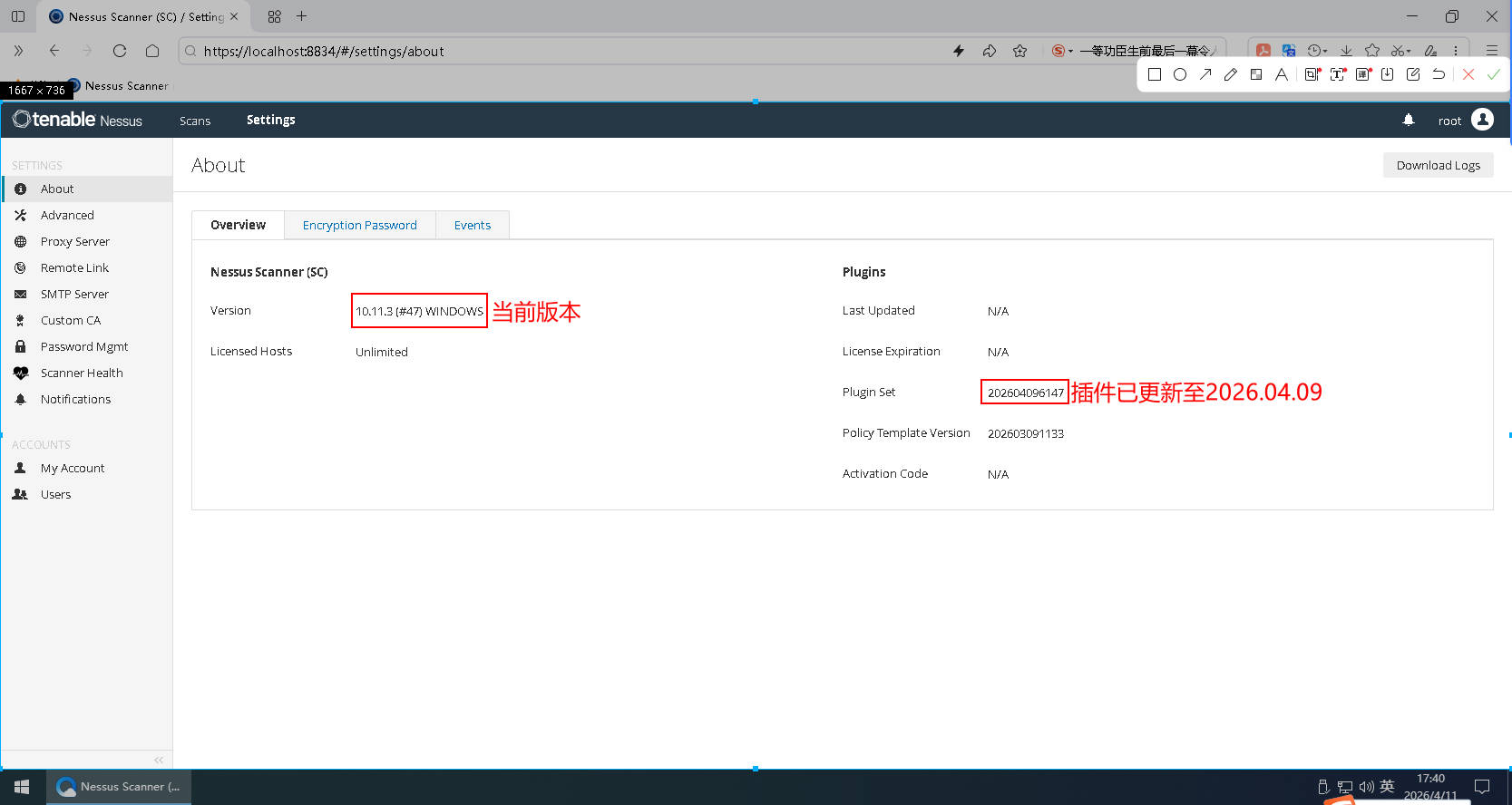Click the notification bell in Nessus header

click(1408, 120)
